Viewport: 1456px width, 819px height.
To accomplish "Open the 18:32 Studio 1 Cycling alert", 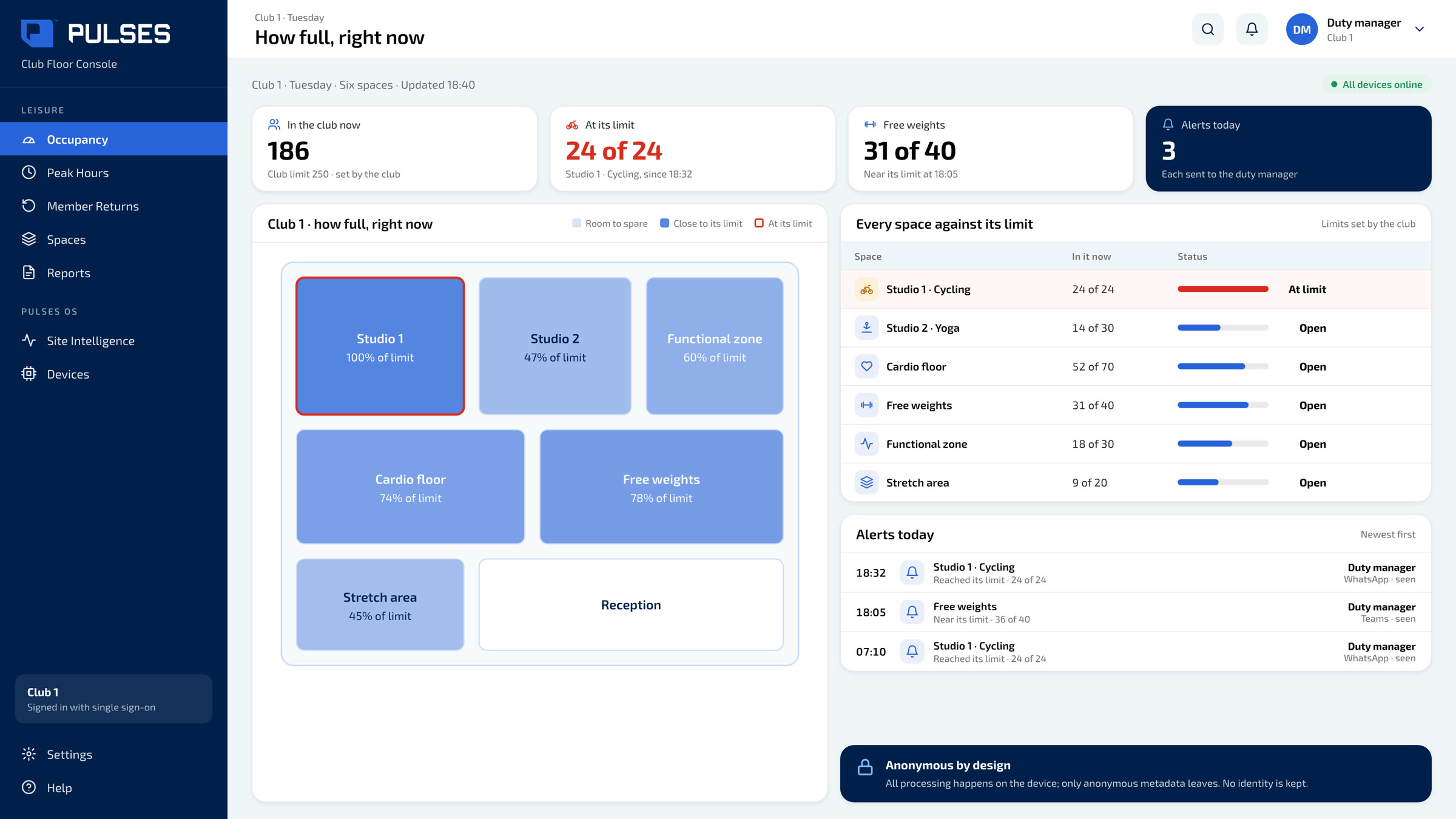I will point(1135,573).
